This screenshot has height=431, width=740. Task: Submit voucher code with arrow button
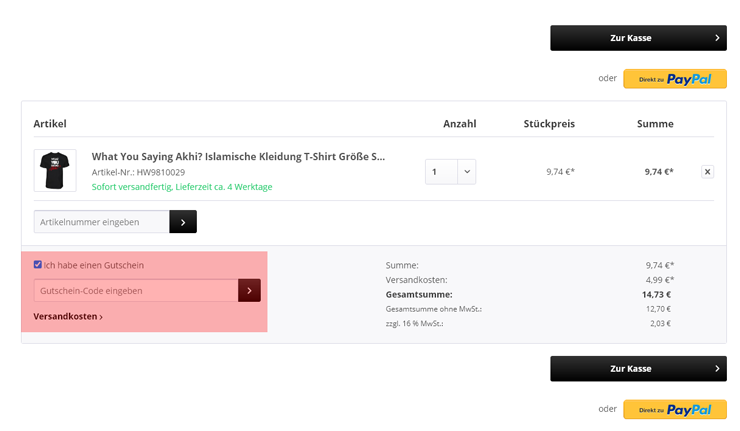coord(249,291)
